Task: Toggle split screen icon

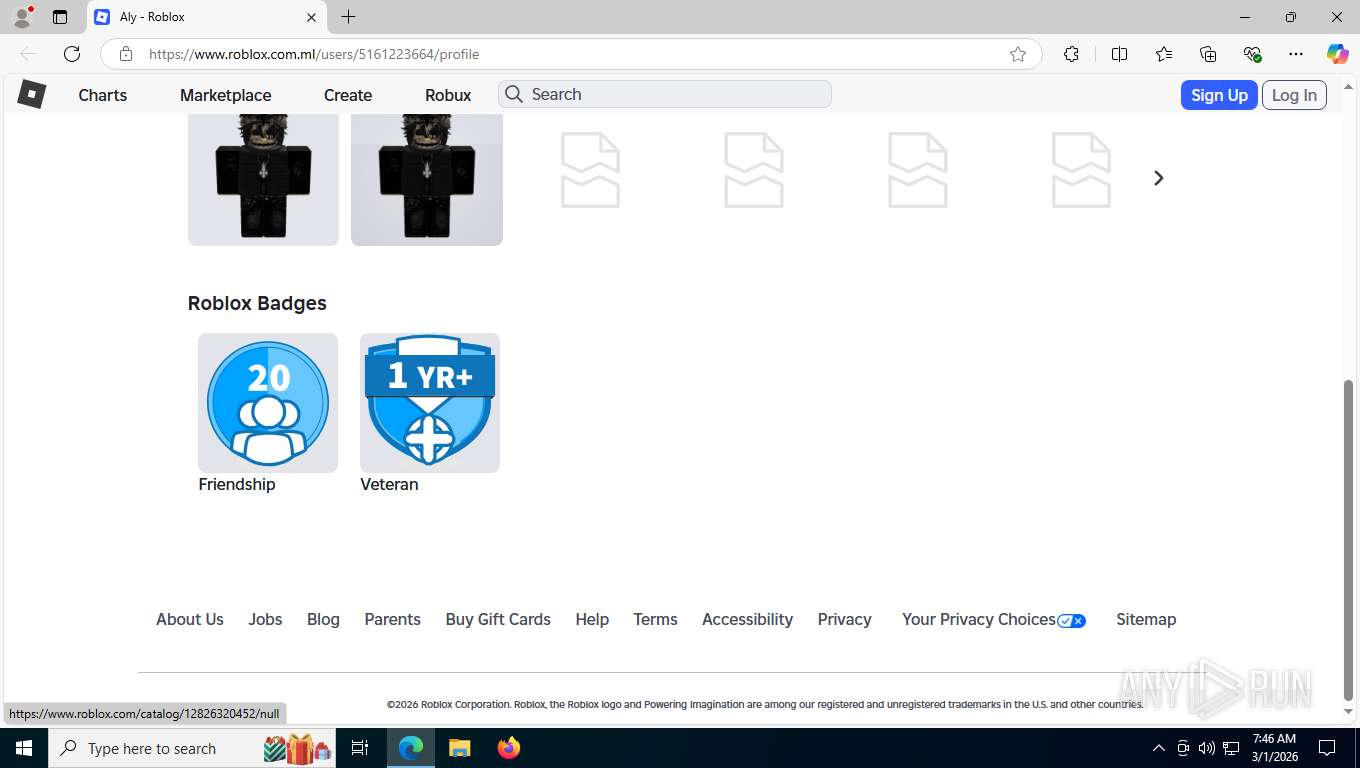Action: coord(1119,54)
